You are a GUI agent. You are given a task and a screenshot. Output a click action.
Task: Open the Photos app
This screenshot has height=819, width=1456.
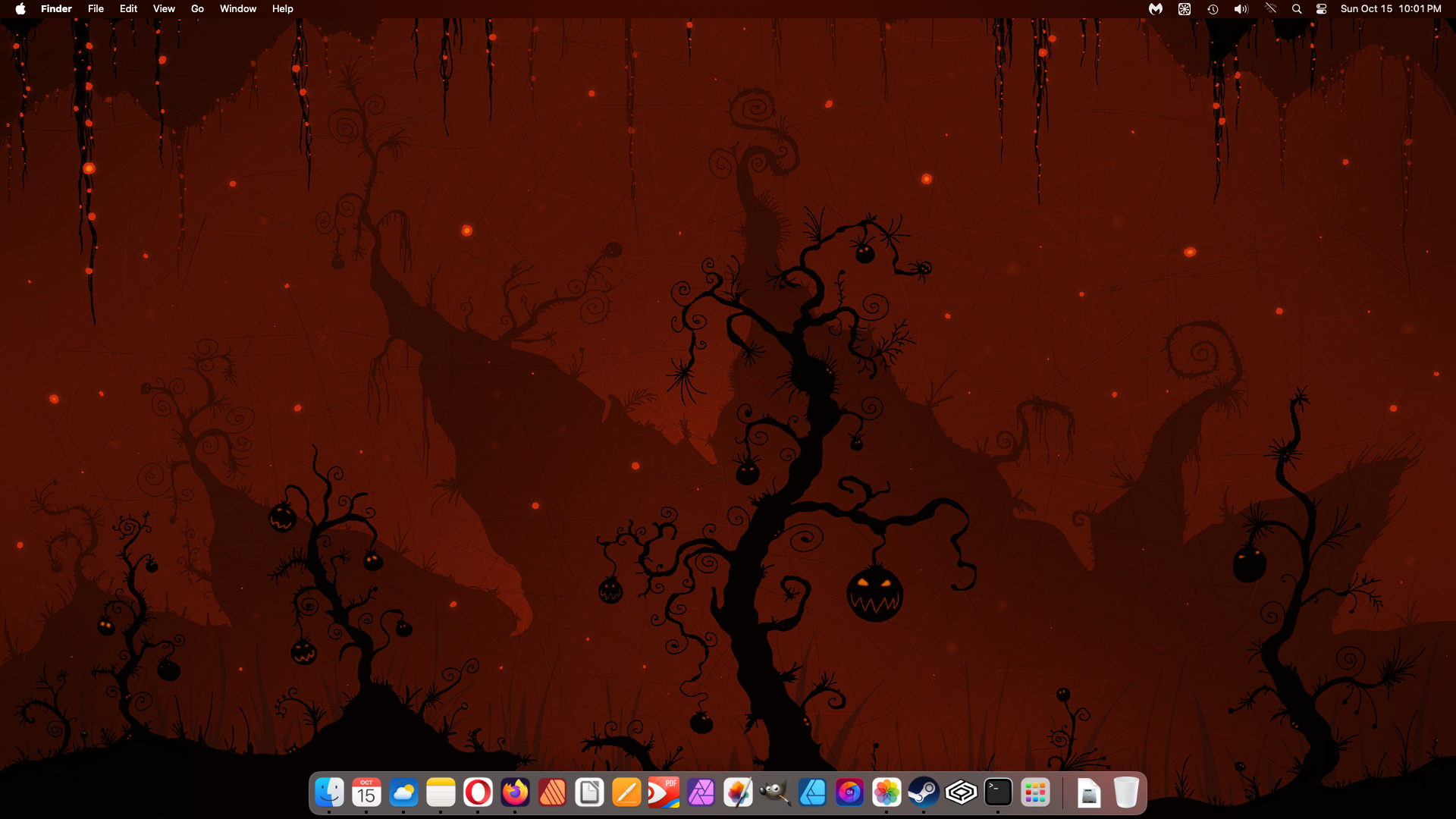pos(886,793)
